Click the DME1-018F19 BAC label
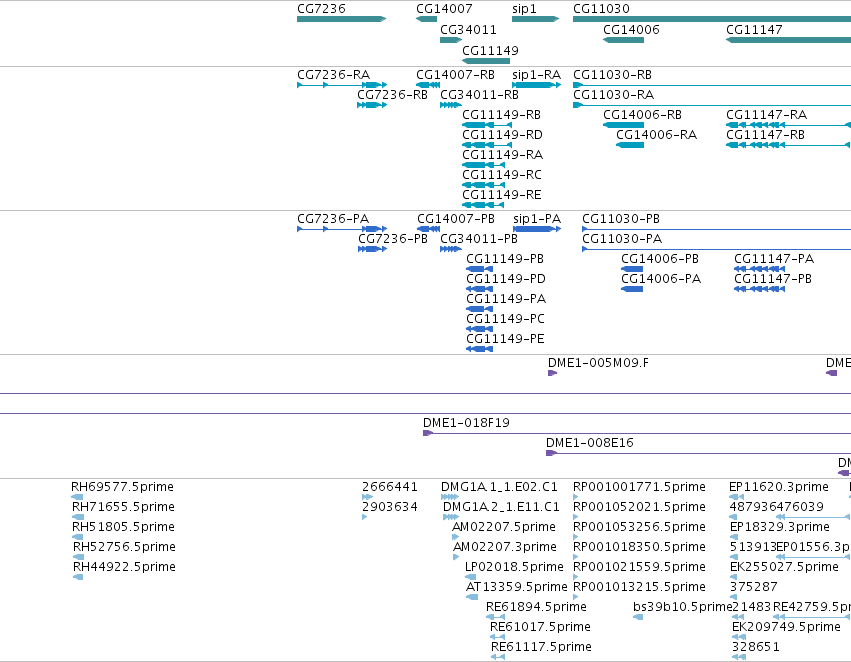 click(466, 423)
